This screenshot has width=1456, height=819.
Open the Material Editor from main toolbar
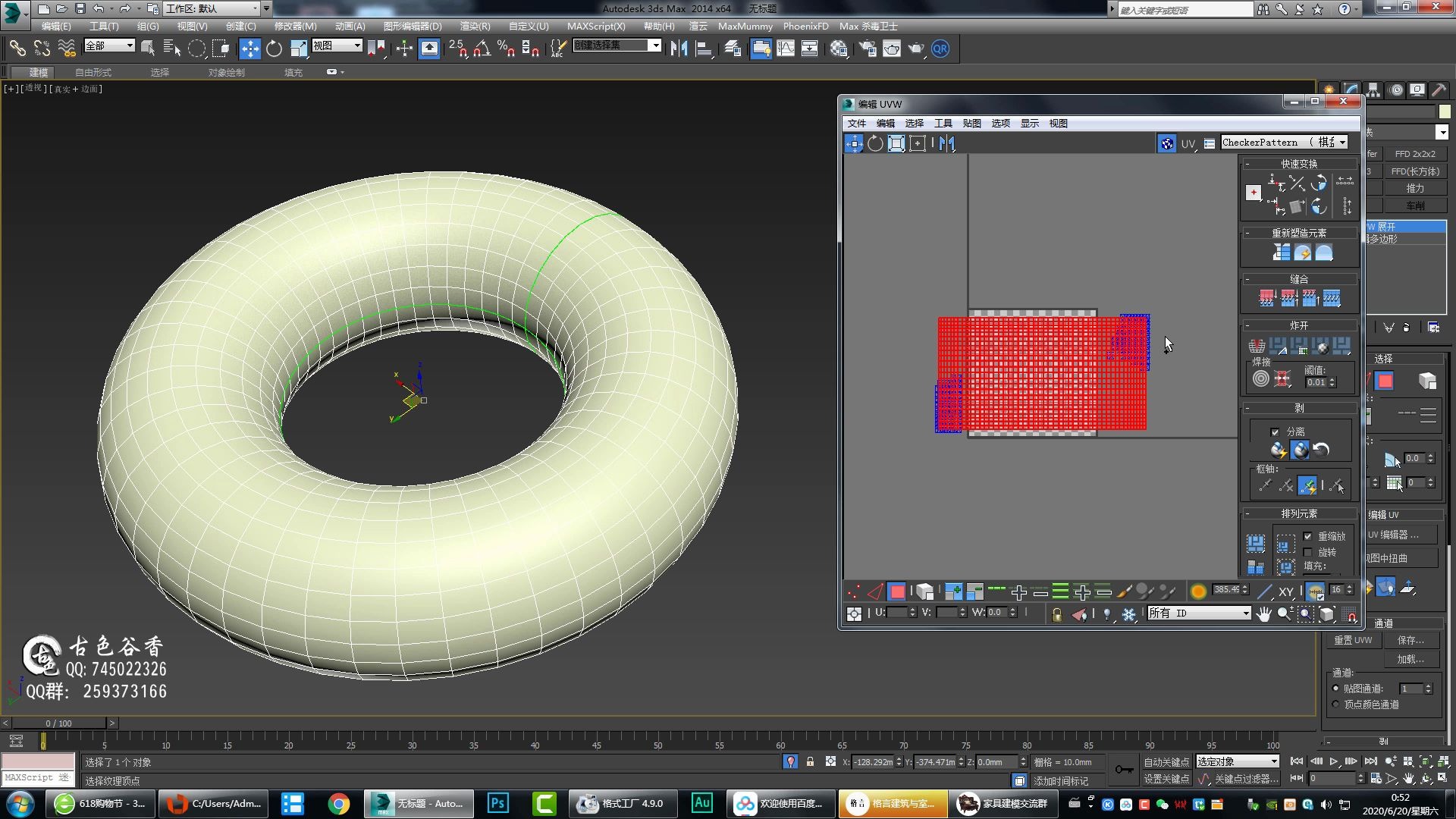click(839, 49)
